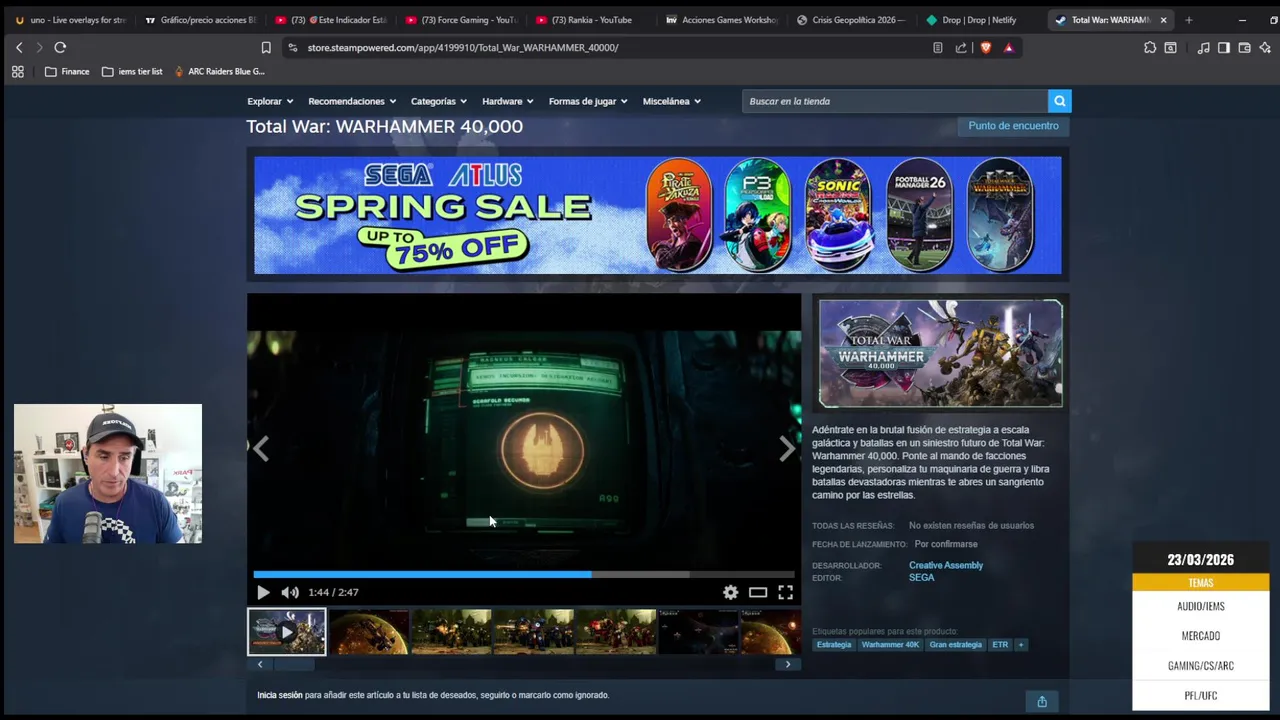Open the ETR tag

pos(1000,645)
